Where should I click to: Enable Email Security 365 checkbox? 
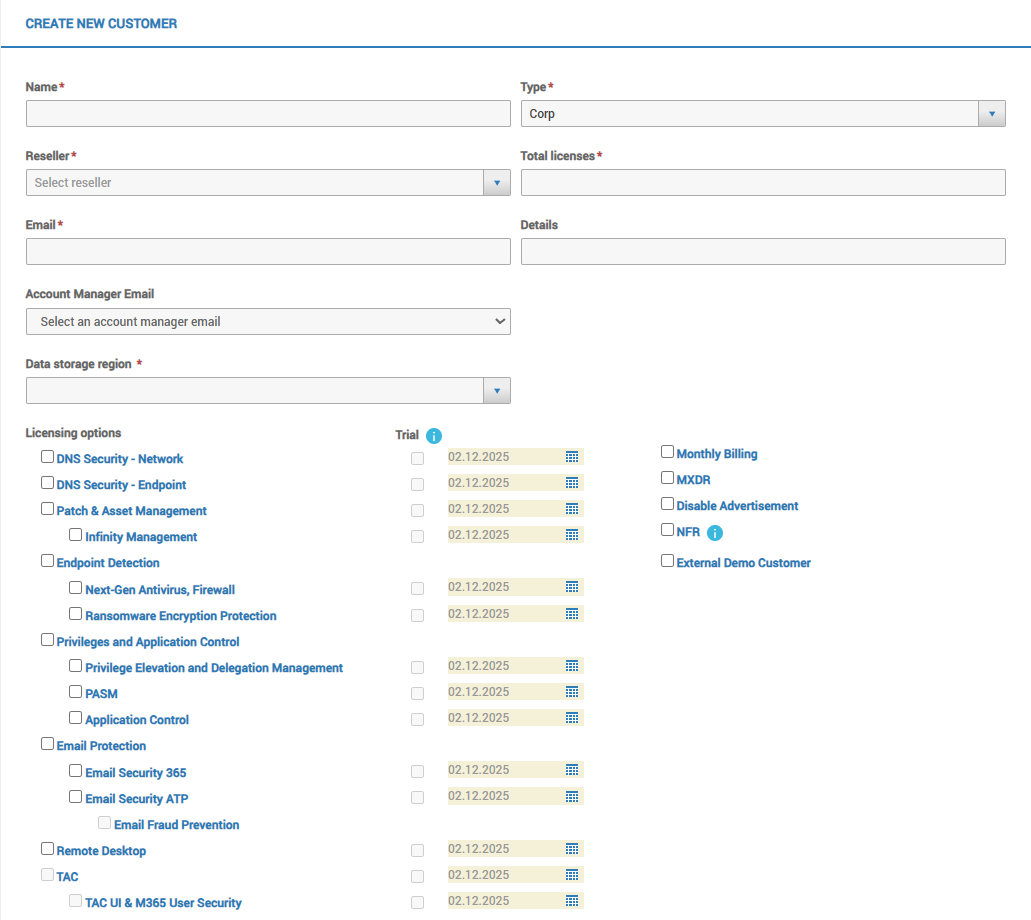tap(76, 770)
